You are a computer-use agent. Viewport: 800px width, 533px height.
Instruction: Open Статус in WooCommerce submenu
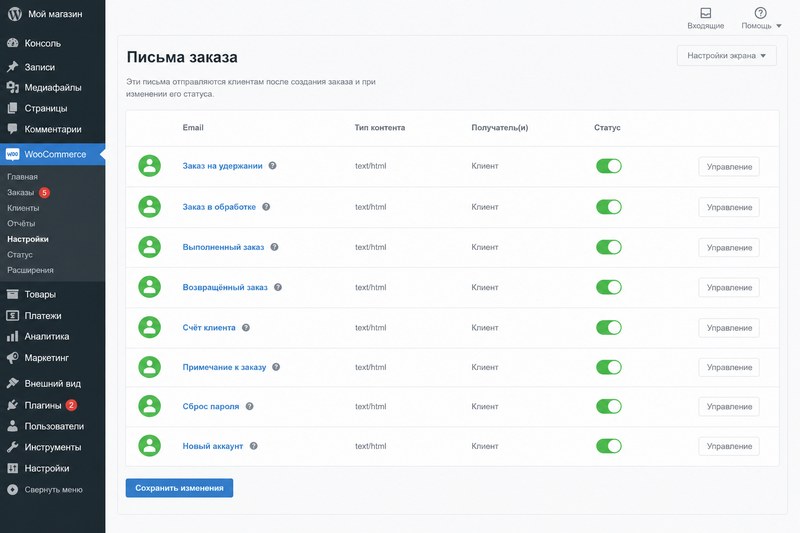20,254
